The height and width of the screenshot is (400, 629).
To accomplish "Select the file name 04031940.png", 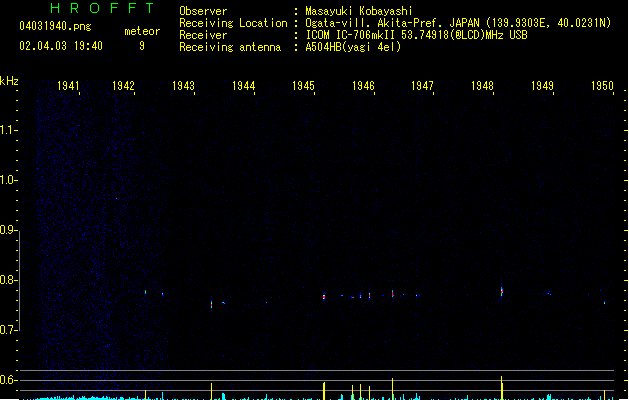I will 55,26.
